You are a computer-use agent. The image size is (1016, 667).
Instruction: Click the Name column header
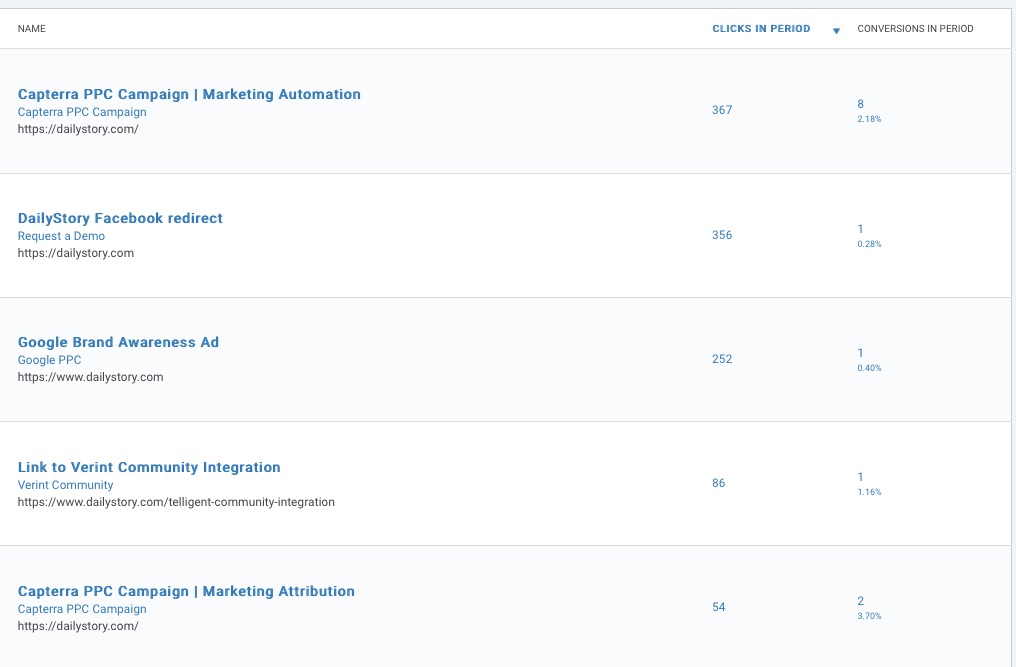(x=31, y=29)
